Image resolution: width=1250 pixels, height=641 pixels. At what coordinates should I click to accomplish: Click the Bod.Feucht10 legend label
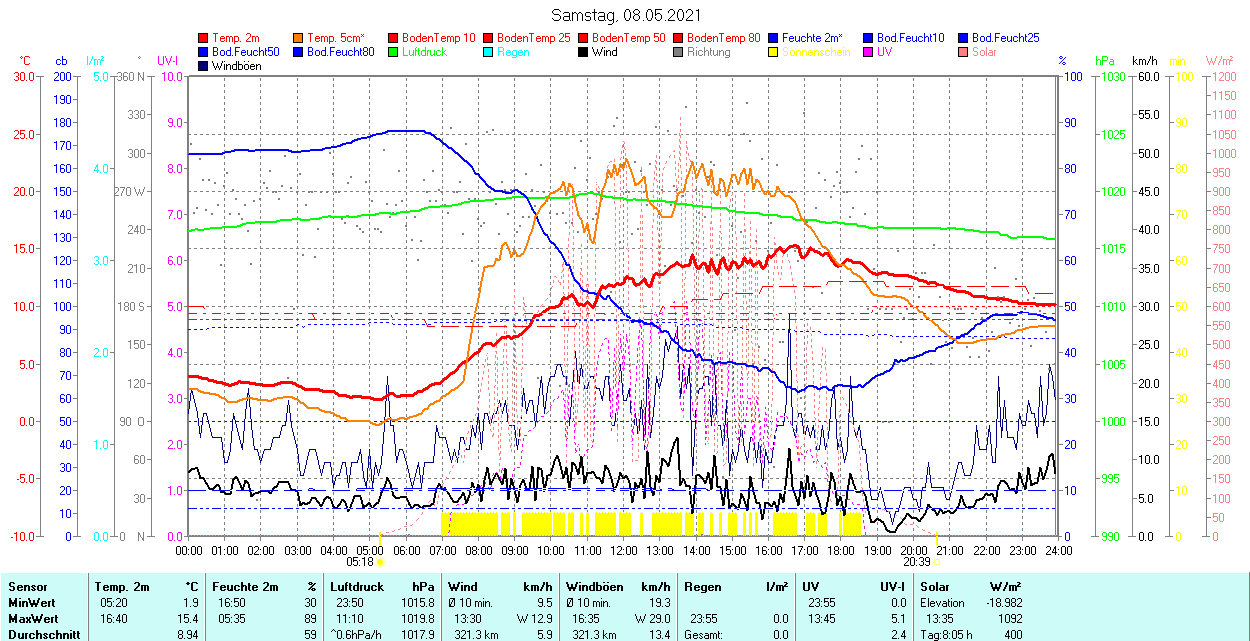[911, 38]
